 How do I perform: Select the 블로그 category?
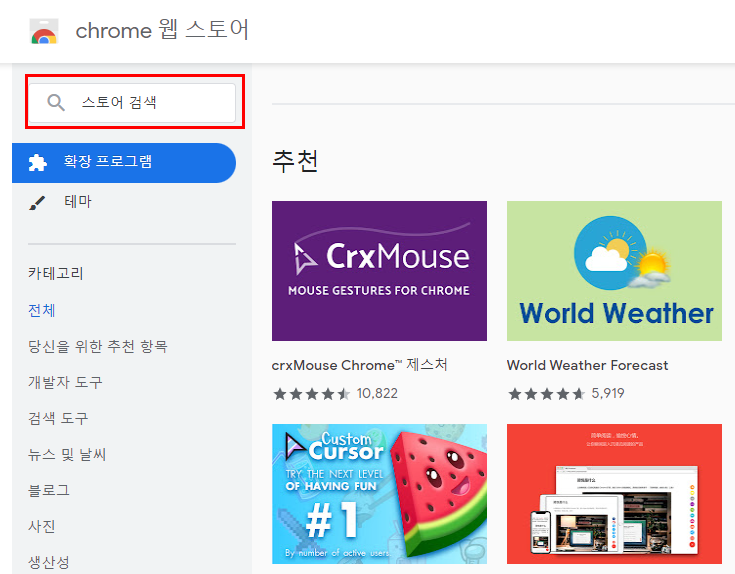tap(49, 490)
